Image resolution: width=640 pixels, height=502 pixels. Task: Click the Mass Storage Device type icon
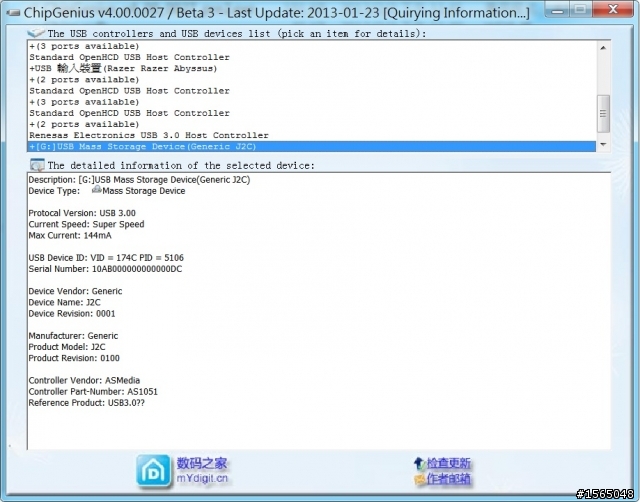point(97,189)
